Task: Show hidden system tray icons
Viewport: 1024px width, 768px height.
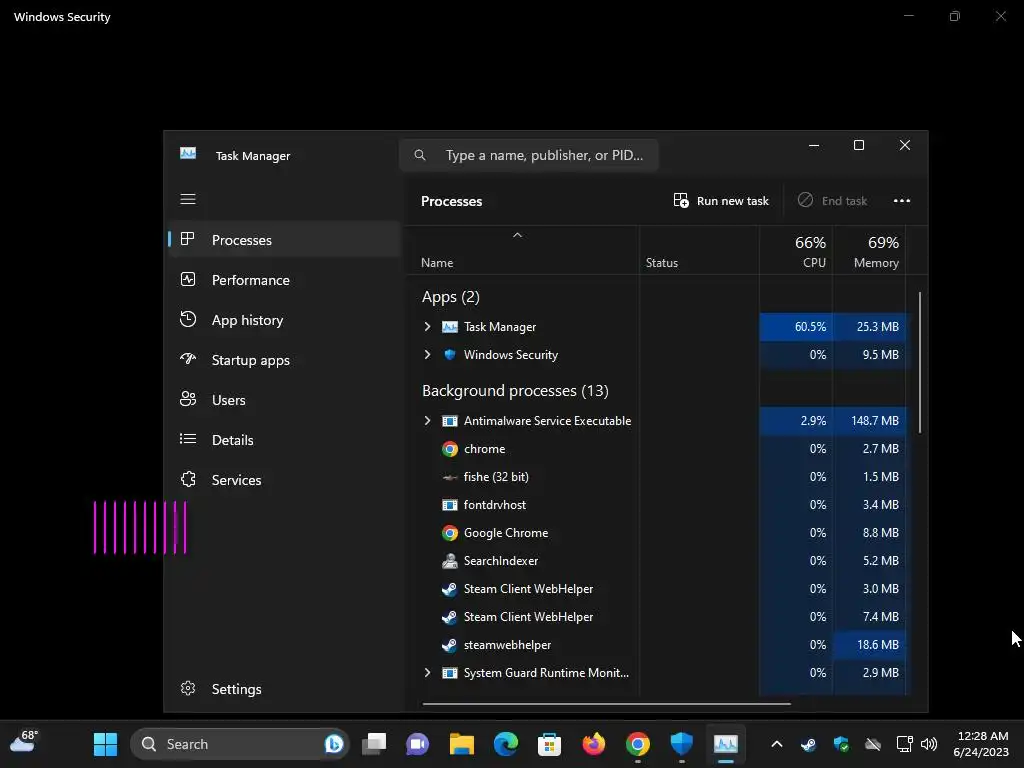Action: [776, 744]
